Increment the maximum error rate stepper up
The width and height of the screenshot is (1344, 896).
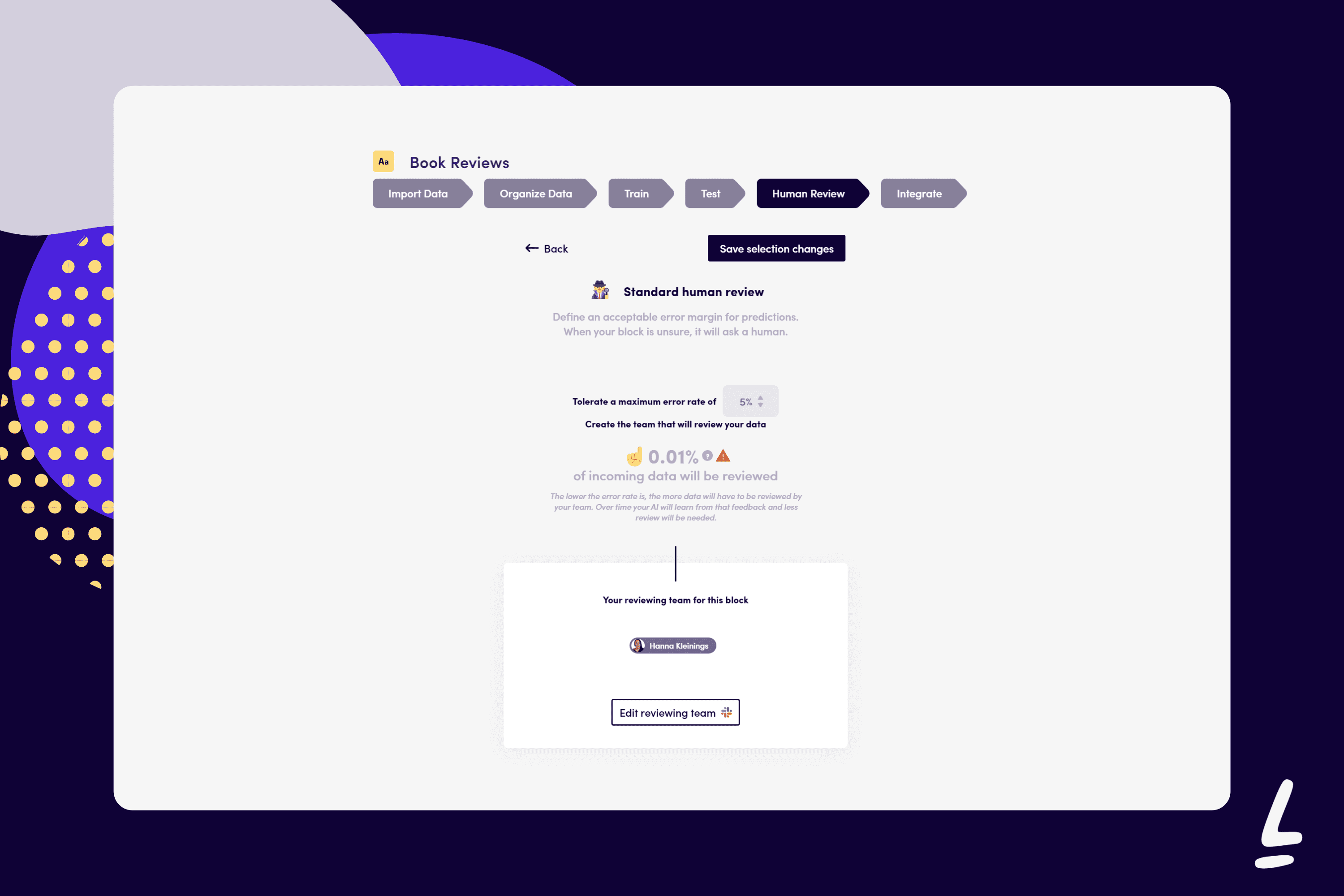click(763, 397)
